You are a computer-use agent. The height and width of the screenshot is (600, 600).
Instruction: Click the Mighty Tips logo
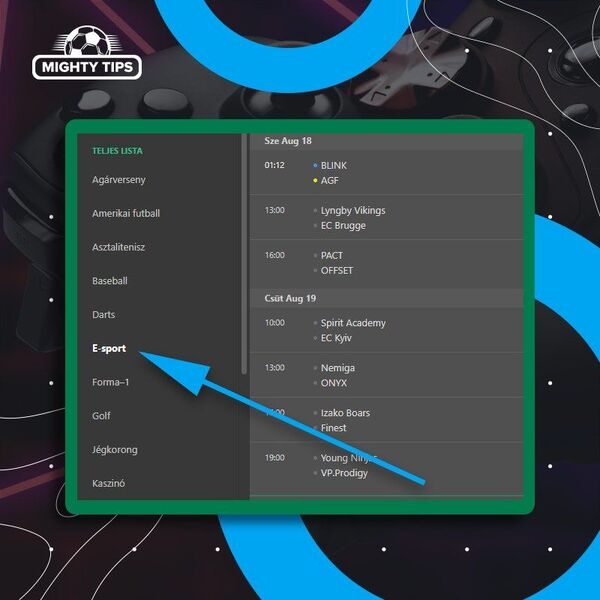(87, 53)
